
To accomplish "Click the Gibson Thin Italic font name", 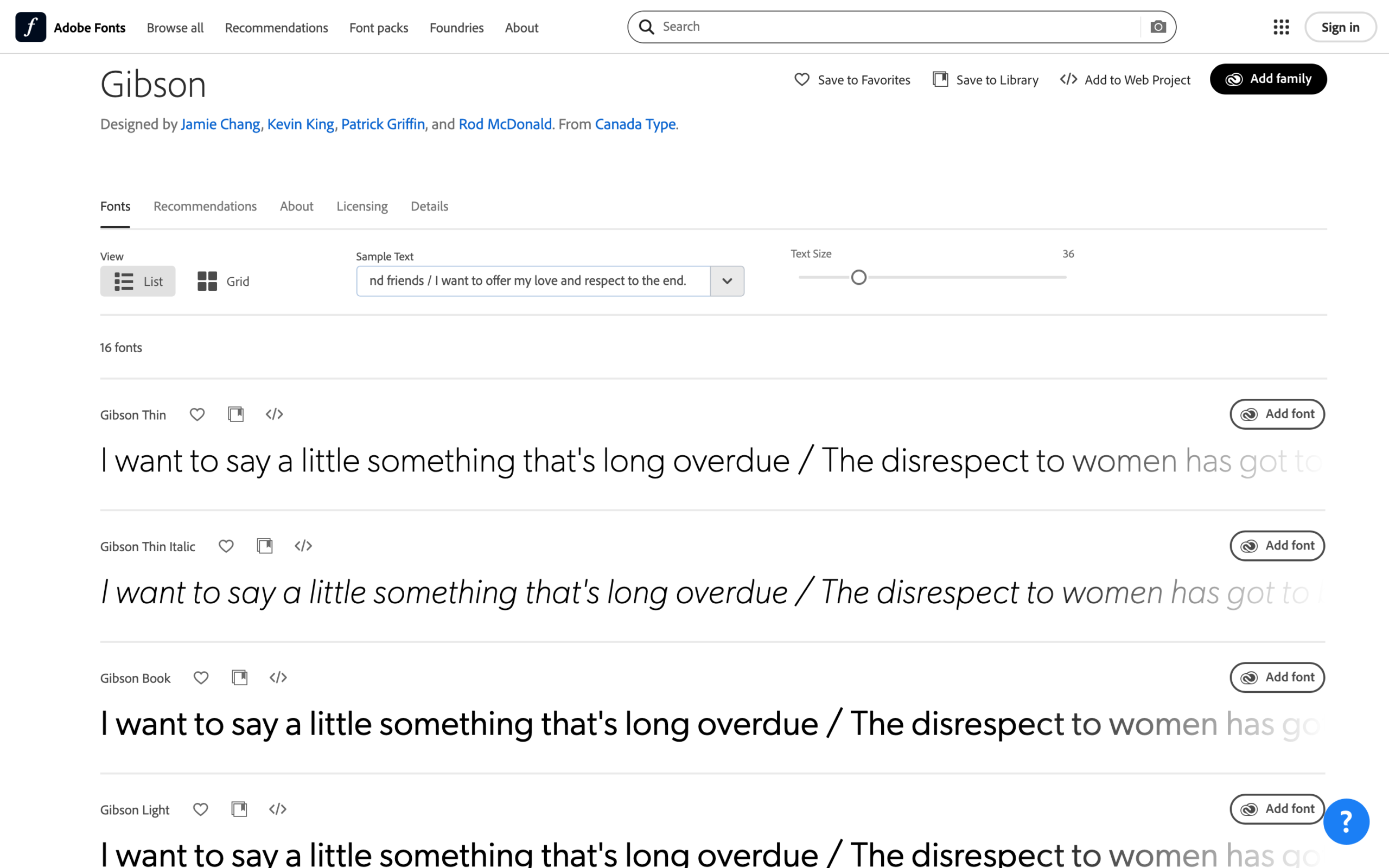I will point(148,546).
